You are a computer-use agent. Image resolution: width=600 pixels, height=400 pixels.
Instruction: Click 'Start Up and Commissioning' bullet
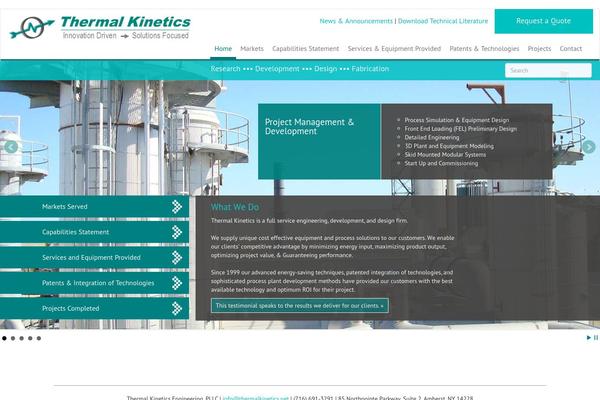point(441,163)
